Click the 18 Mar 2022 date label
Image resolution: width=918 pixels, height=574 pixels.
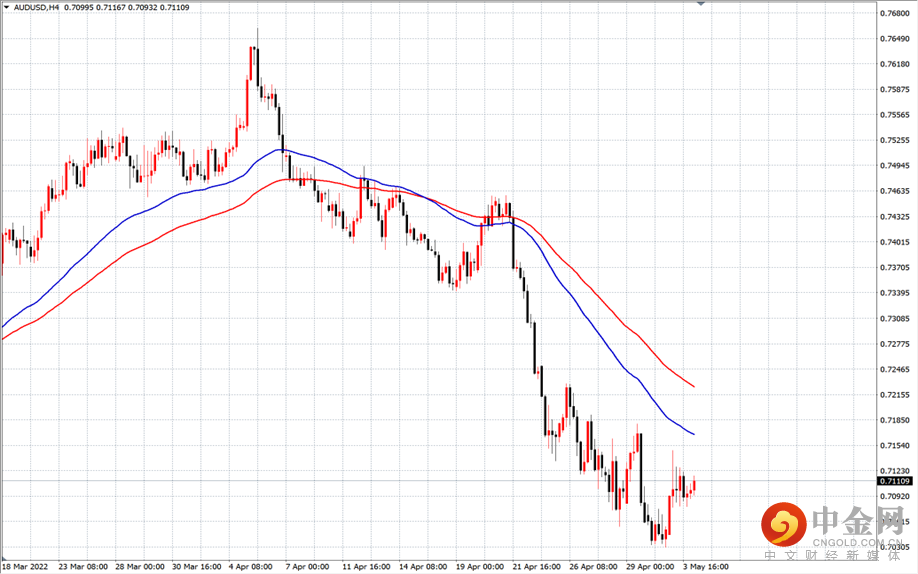pyautogui.click(x=24, y=566)
